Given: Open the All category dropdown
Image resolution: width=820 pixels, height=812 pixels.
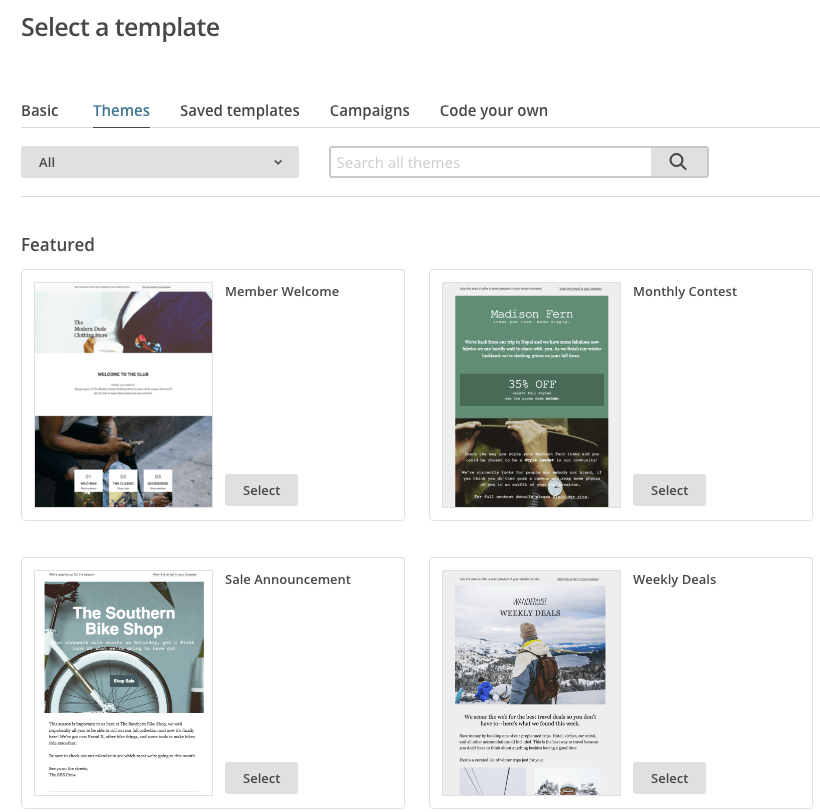Looking at the screenshot, I should click(160, 162).
